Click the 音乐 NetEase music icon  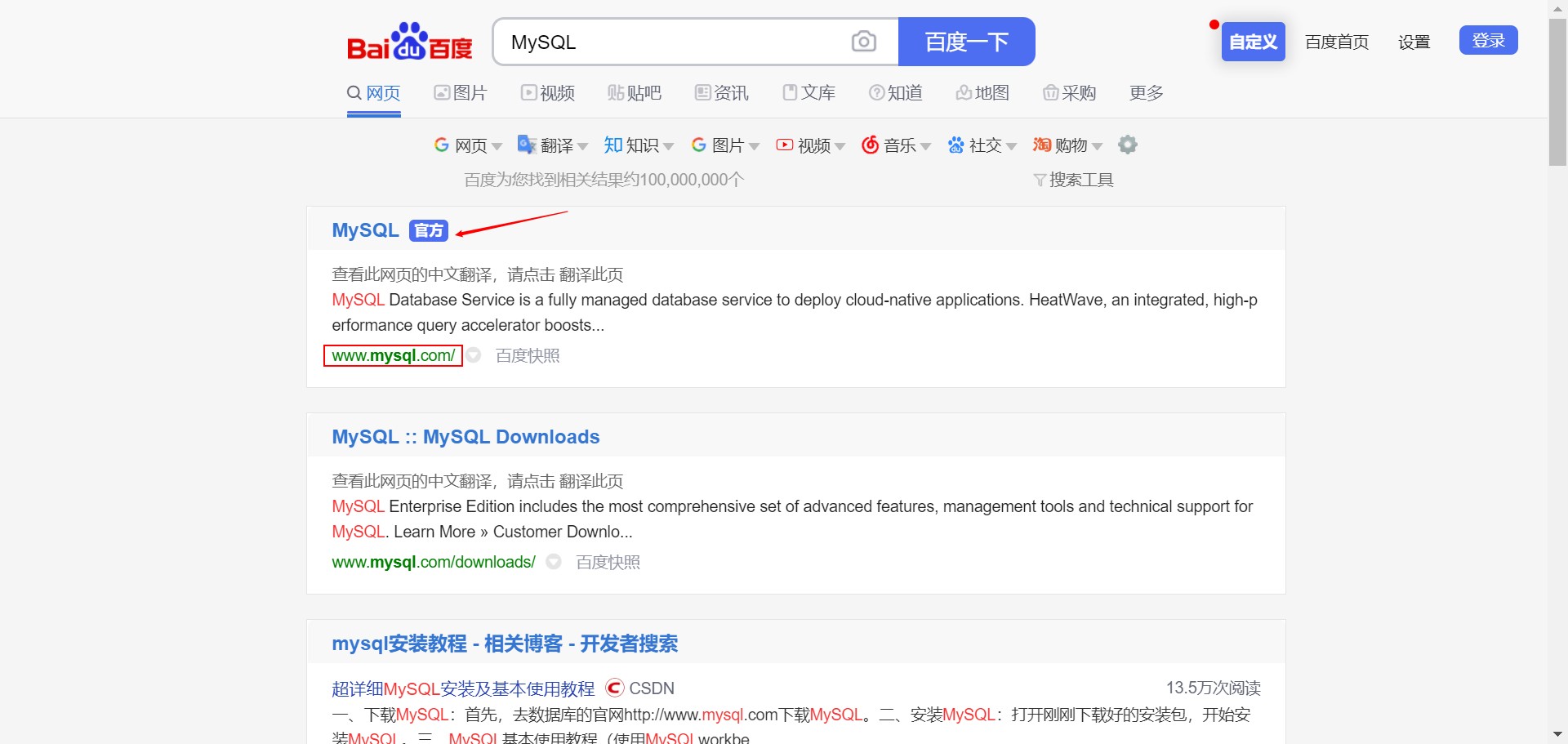(871, 145)
